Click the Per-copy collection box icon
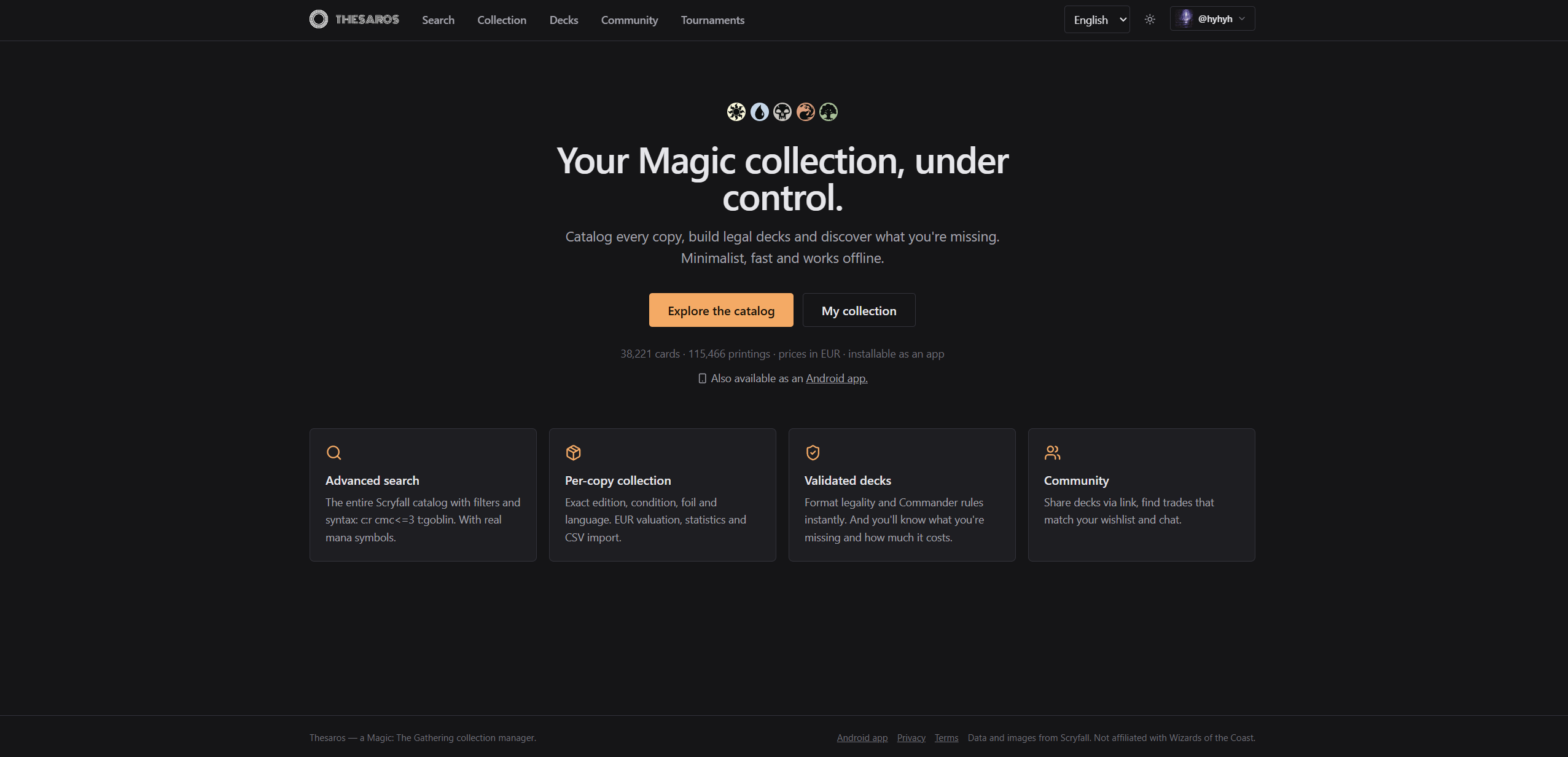1568x757 pixels. click(573, 453)
